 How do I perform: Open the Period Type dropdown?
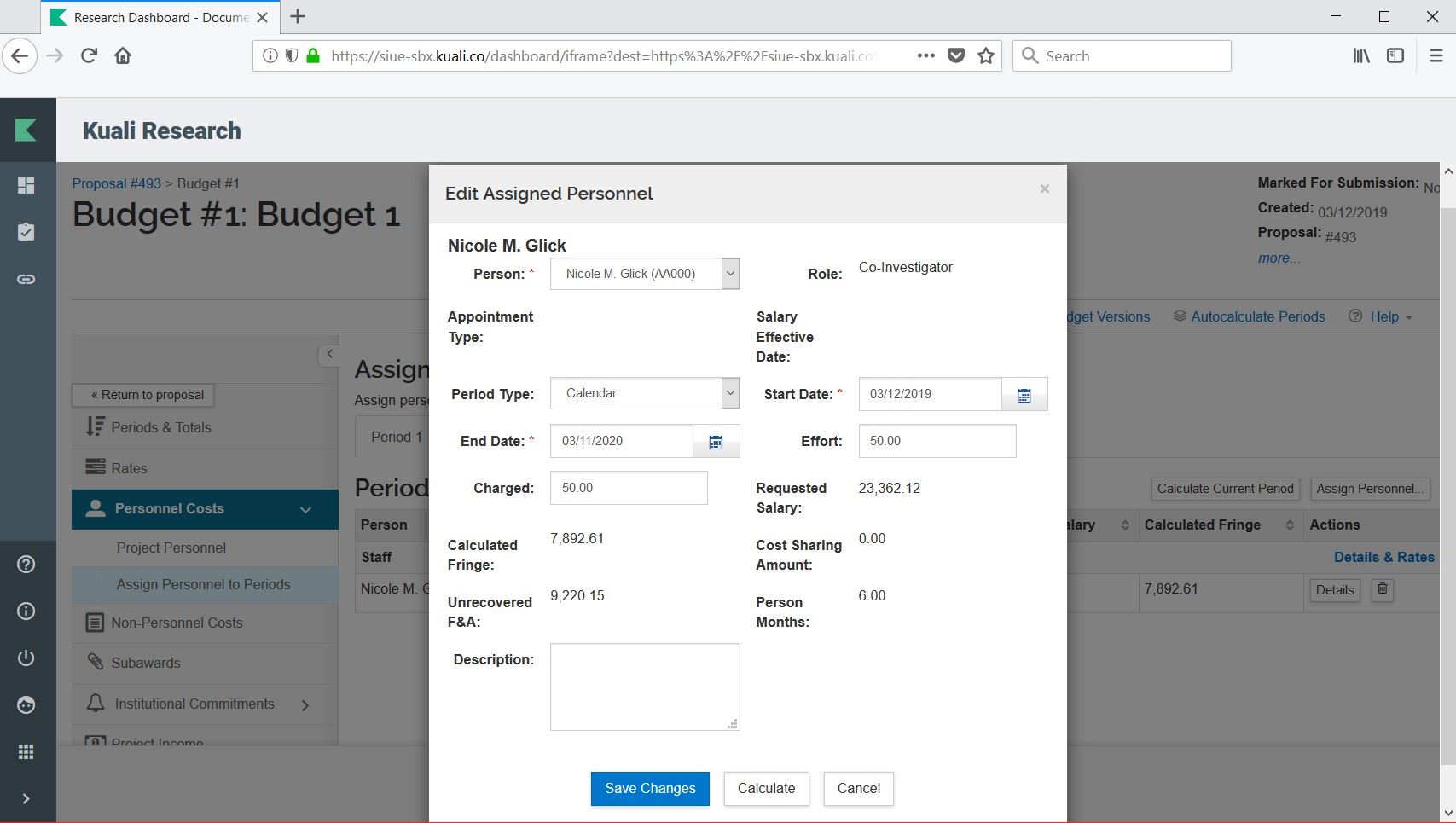click(x=644, y=393)
